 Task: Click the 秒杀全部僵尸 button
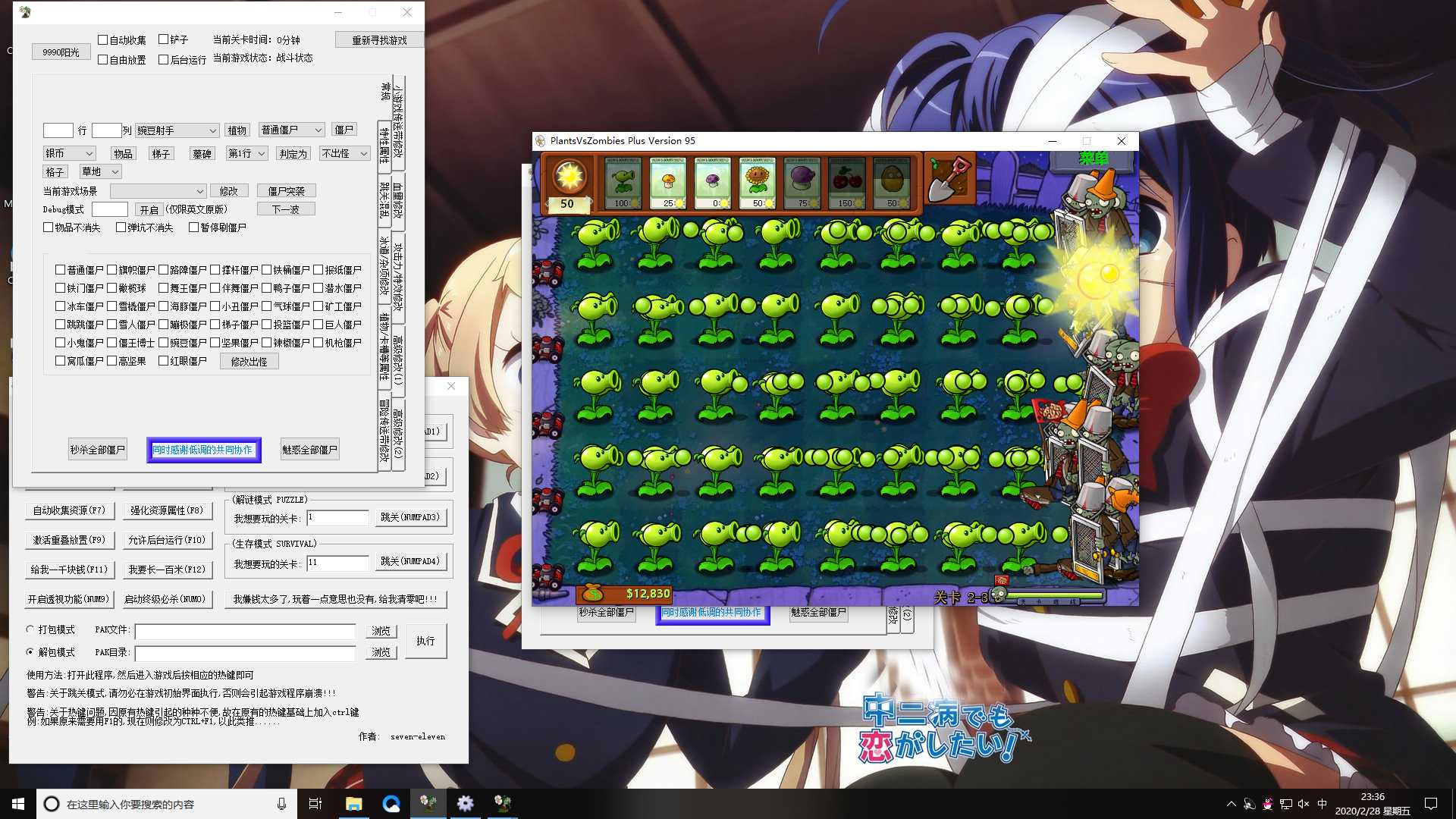[x=97, y=450]
